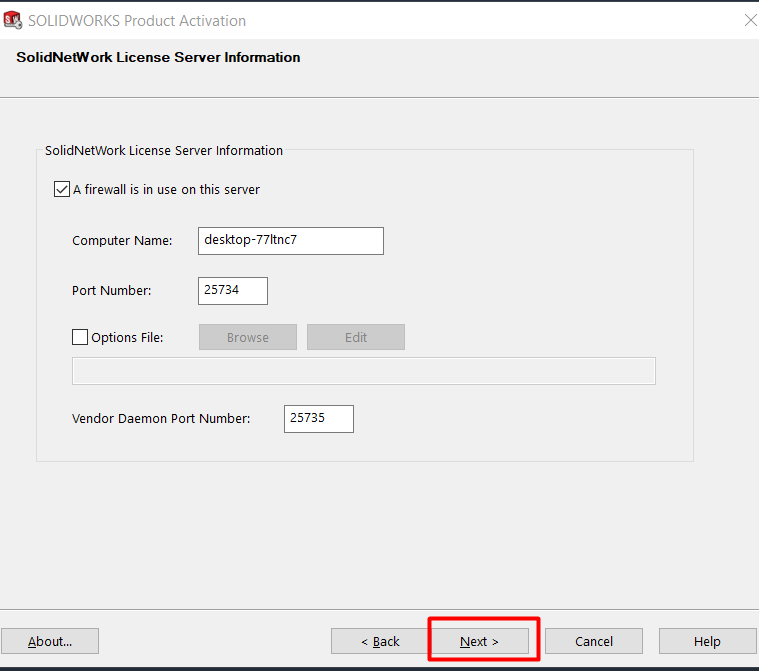Proceed by clicking Next
The height and width of the screenshot is (671, 759).
[479, 641]
